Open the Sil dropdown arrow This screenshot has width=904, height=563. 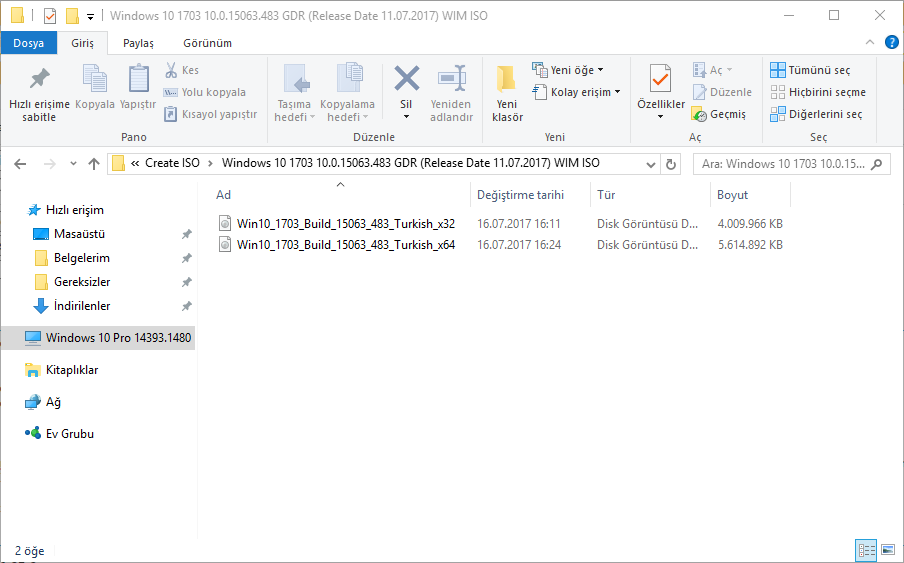[406, 117]
